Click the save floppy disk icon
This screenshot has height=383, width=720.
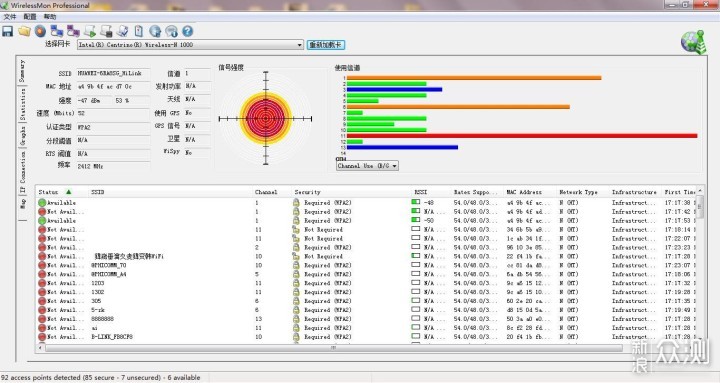click(x=7, y=31)
